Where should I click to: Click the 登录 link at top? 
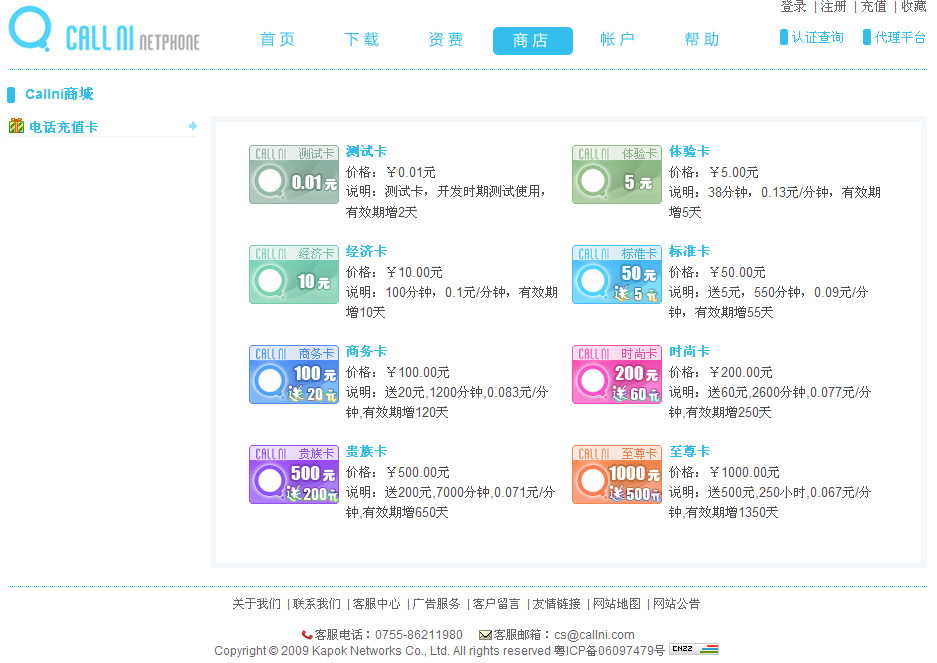click(794, 7)
